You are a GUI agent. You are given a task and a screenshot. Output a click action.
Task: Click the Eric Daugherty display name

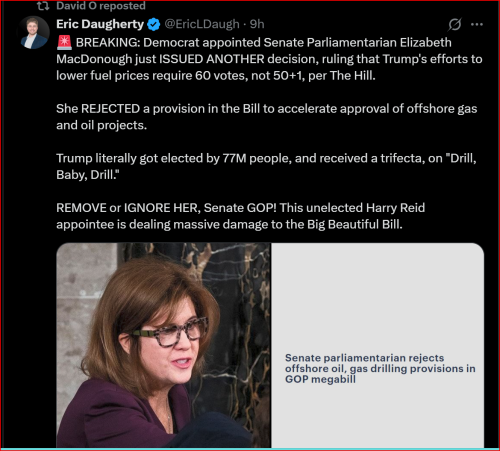click(x=100, y=24)
